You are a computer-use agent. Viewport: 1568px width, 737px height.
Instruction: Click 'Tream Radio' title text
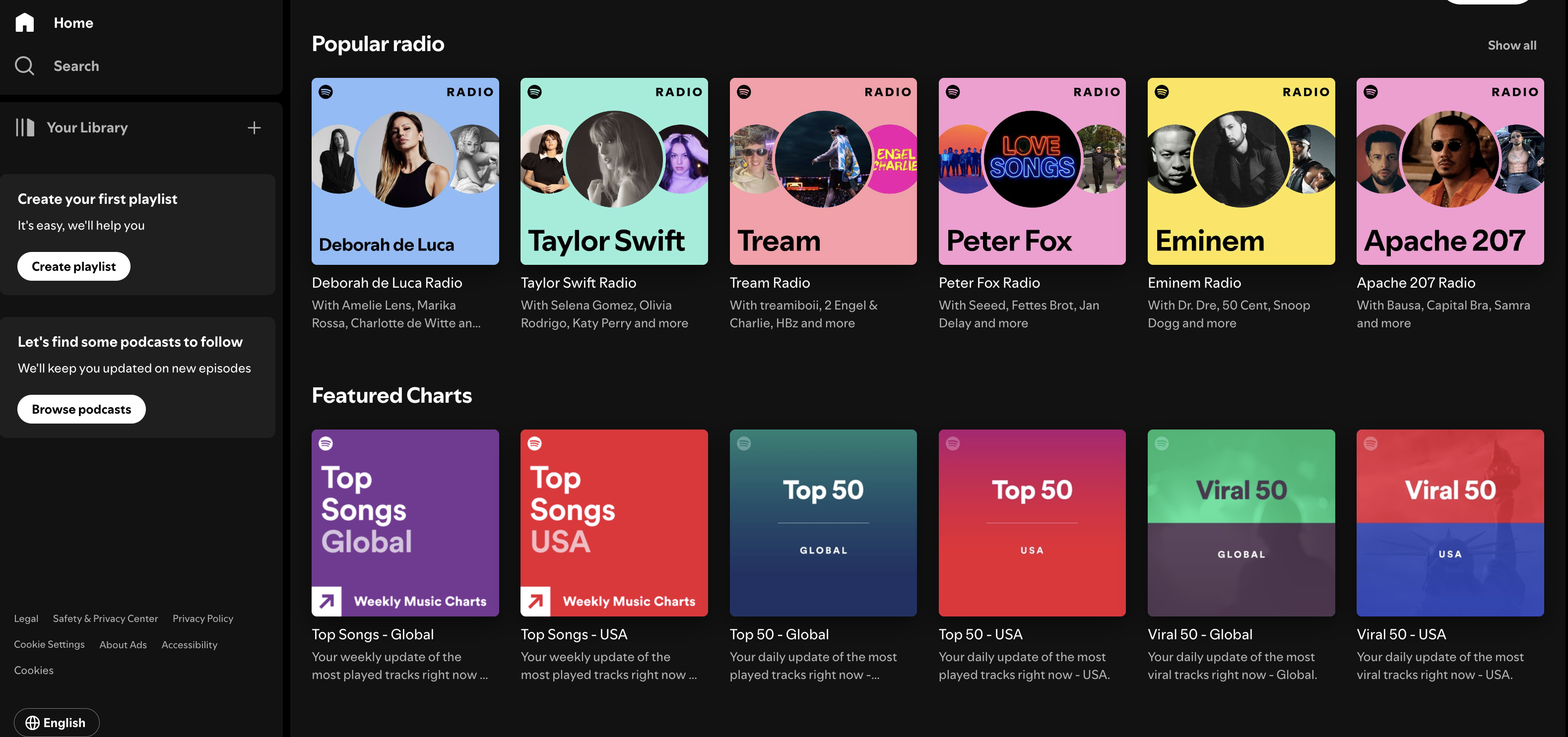coord(770,282)
